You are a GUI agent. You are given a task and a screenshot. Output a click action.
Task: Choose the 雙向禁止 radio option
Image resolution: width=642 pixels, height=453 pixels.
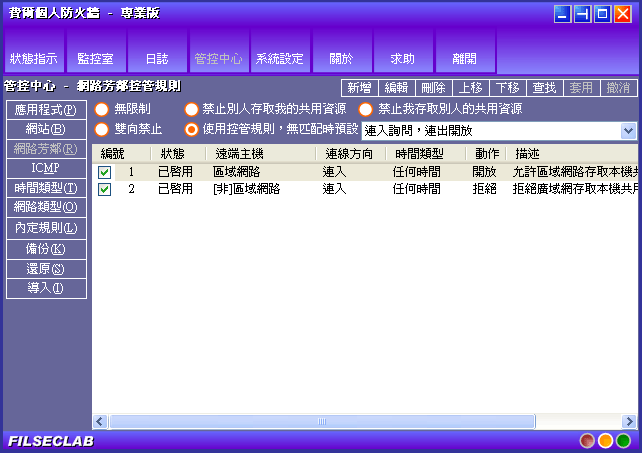tap(101, 130)
